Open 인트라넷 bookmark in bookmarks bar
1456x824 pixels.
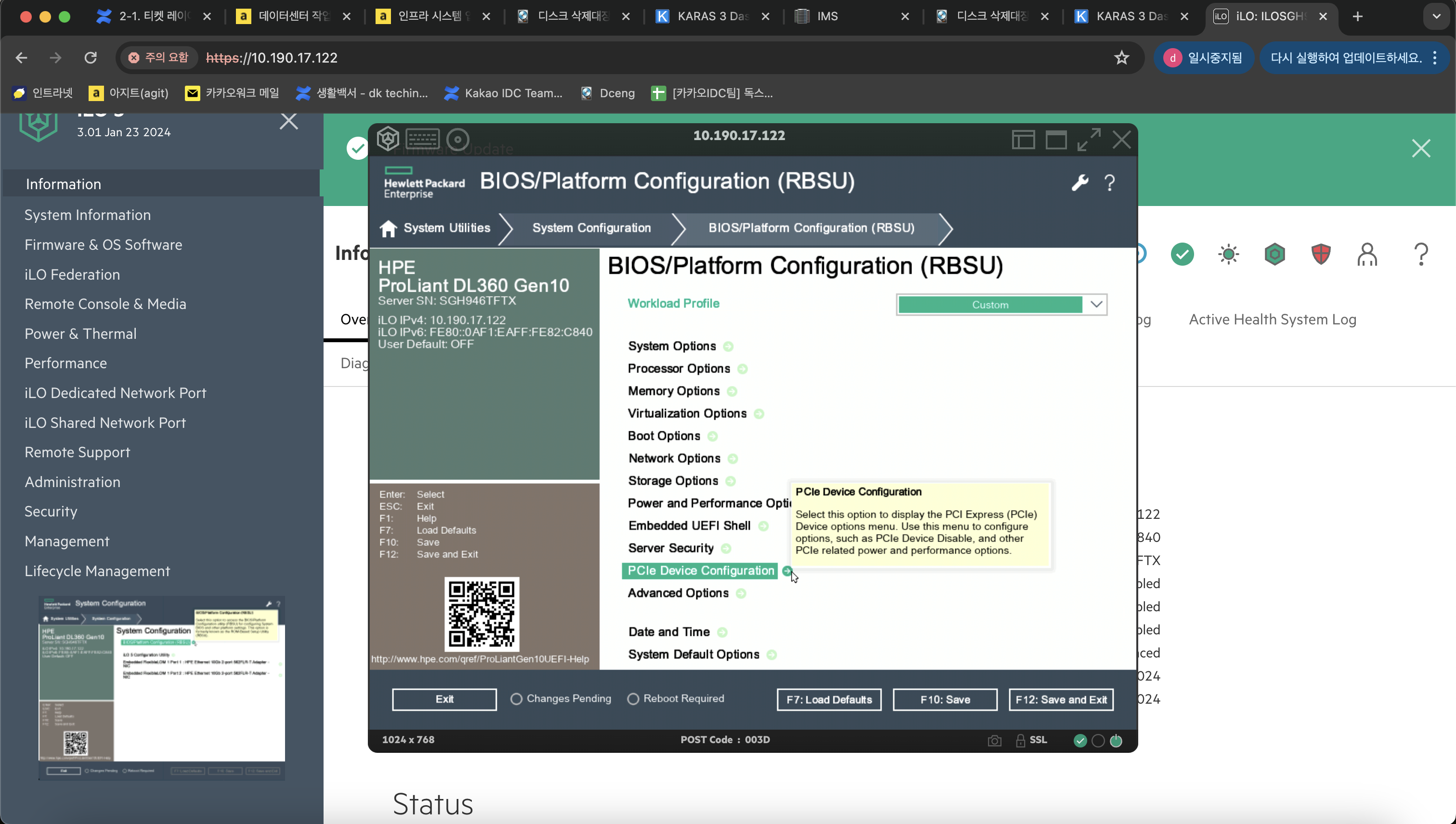pos(43,93)
